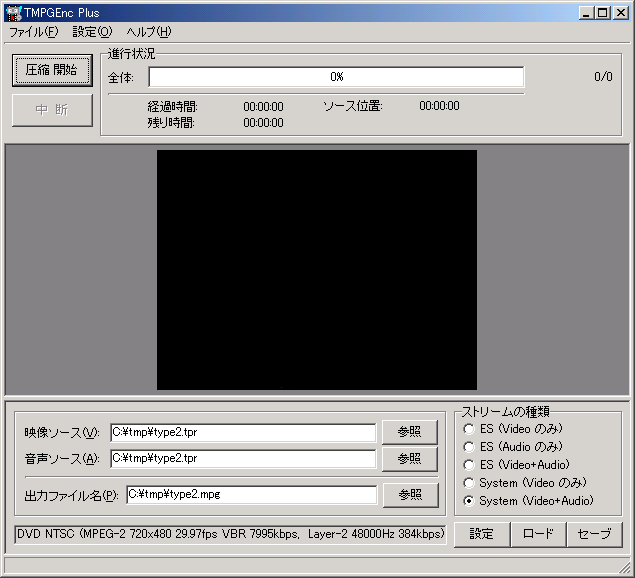The height and width of the screenshot is (578, 635).
Task: Select System (Video のみ) stream type
Action: point(525,483)
